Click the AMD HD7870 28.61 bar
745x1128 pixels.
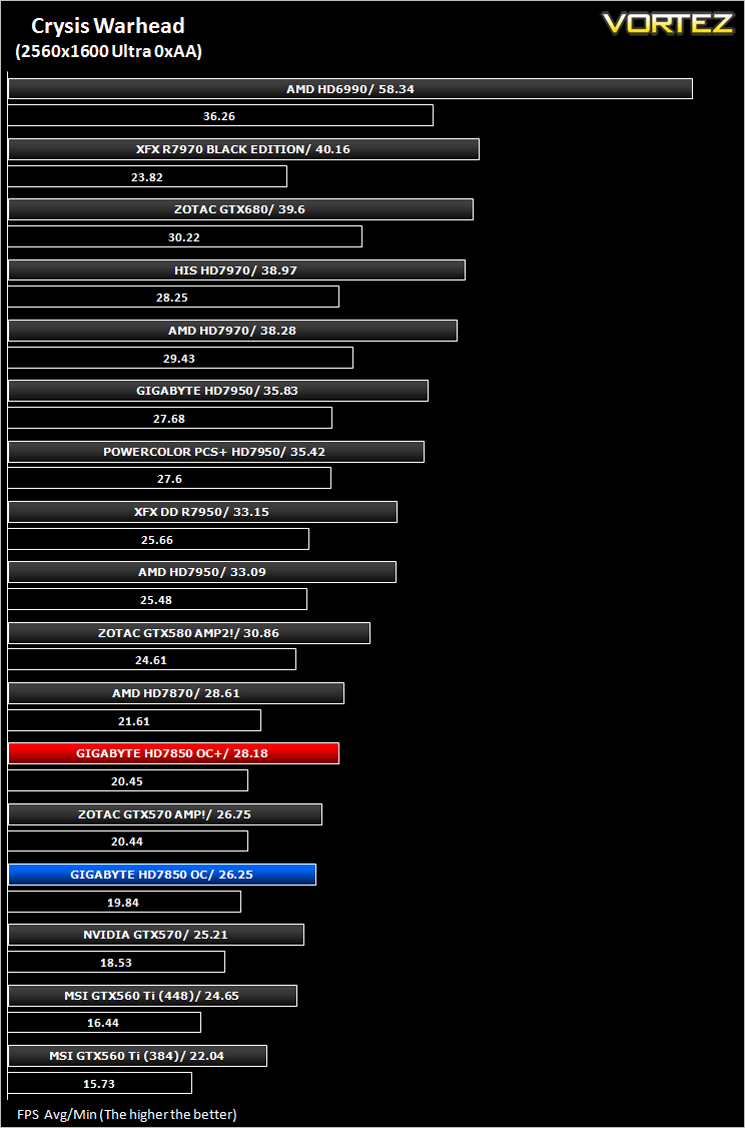pyautogui.click(x=176, y=693)
